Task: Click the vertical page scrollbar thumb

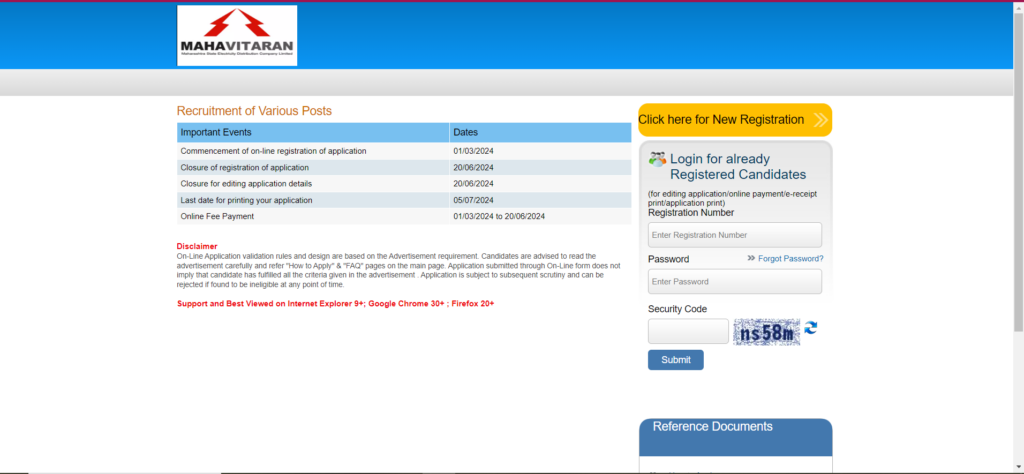Action: (x=1018, y=170)
